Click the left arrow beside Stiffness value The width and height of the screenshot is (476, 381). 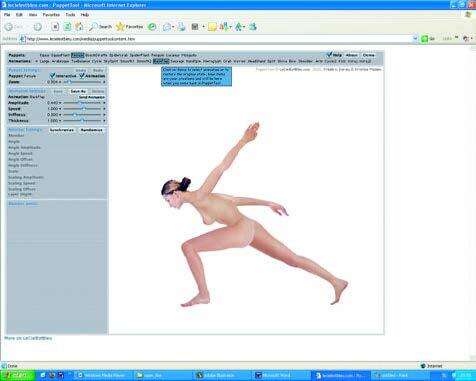tap(60, 115)
